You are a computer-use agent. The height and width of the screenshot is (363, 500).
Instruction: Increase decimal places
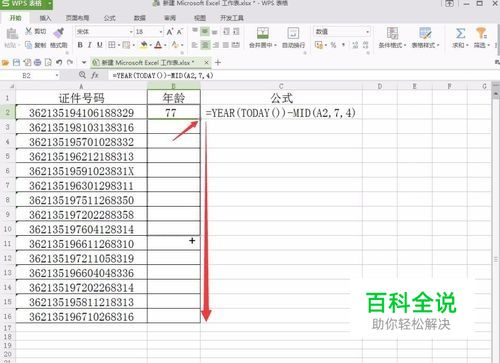355,45
